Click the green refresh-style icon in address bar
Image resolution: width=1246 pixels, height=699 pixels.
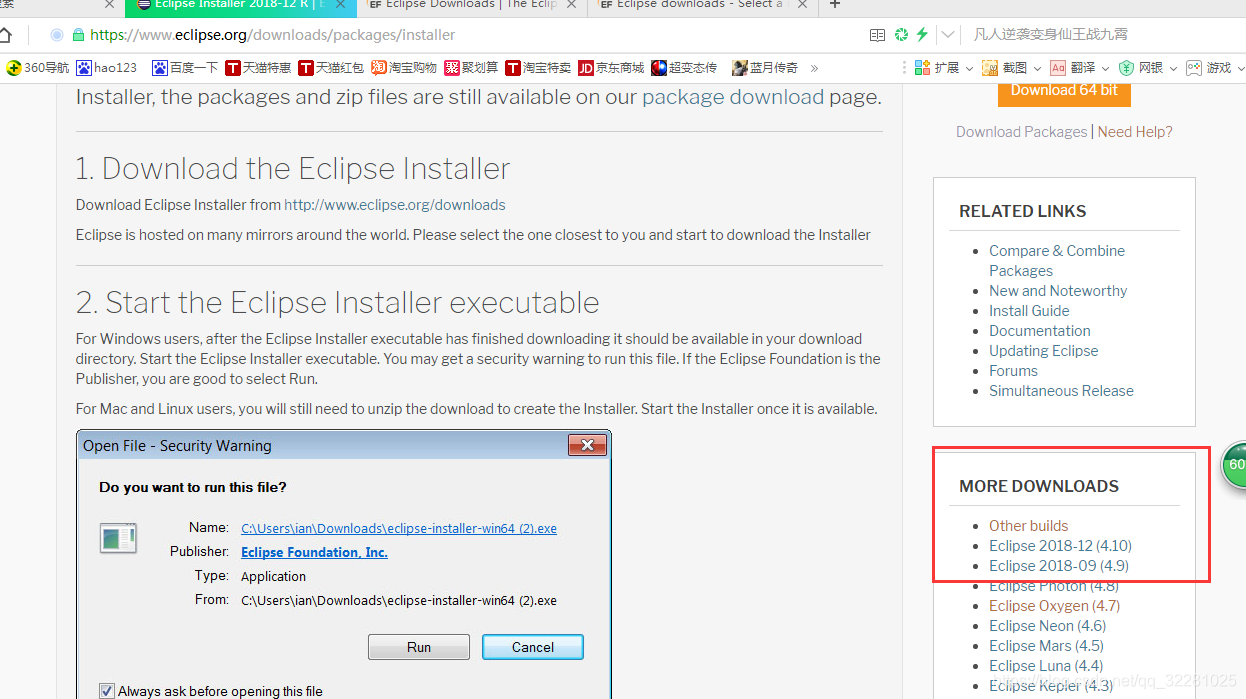coord(901,34)
